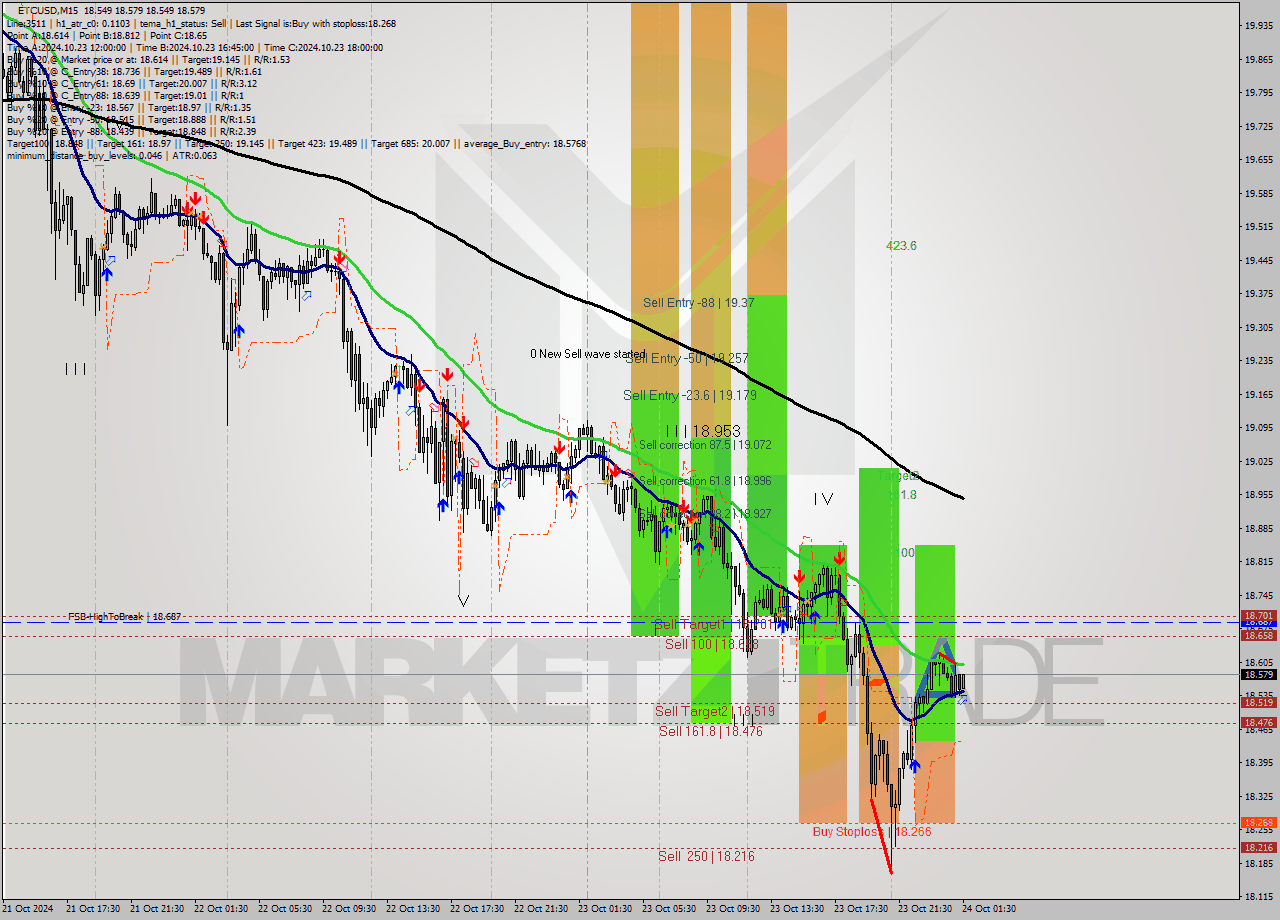This screenshot has height=920, width=1280.
Task: Click 19.935 on the price axis
Action: [1258, 25]
